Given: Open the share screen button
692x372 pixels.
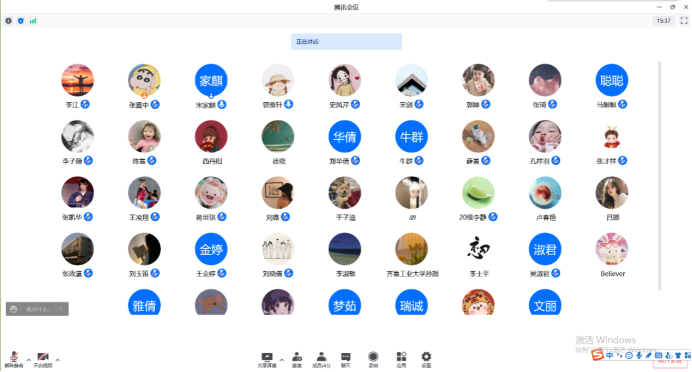Looking at the screenshot, I should pos(267,360).
